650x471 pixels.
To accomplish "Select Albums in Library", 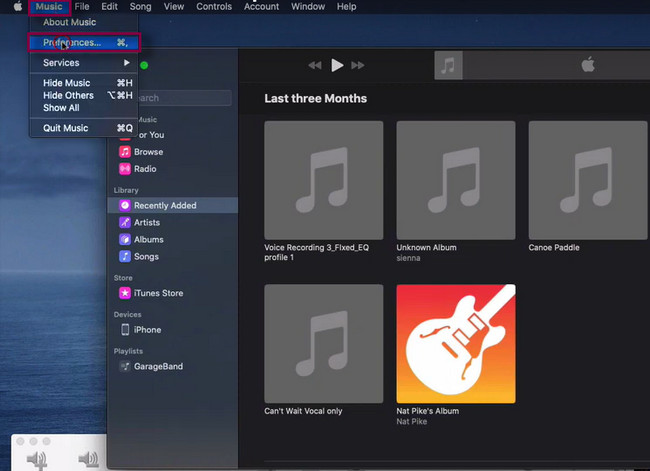I will click(x=172, y=239).
